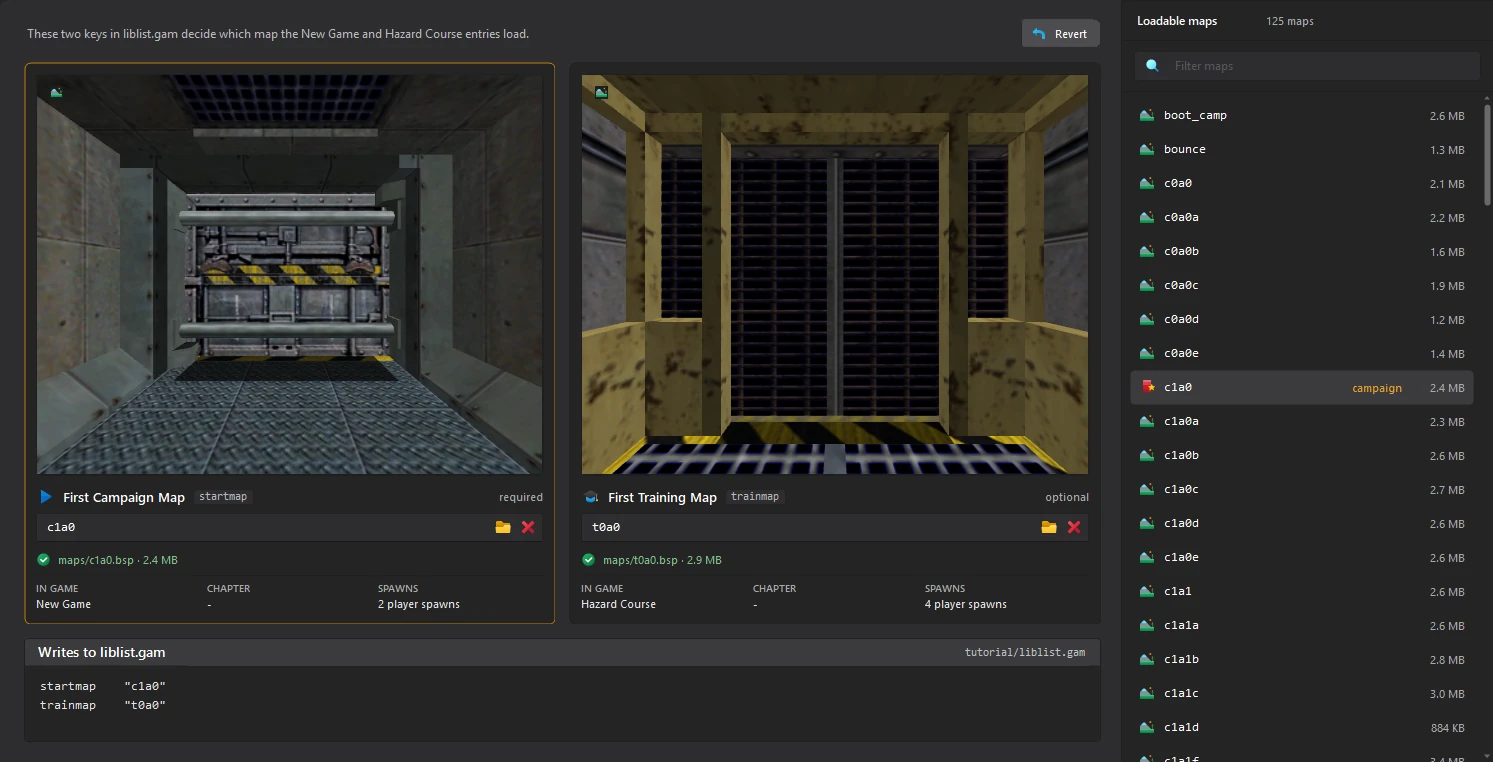Clear the c1a0 startmap with the red X

click(528, 527)
